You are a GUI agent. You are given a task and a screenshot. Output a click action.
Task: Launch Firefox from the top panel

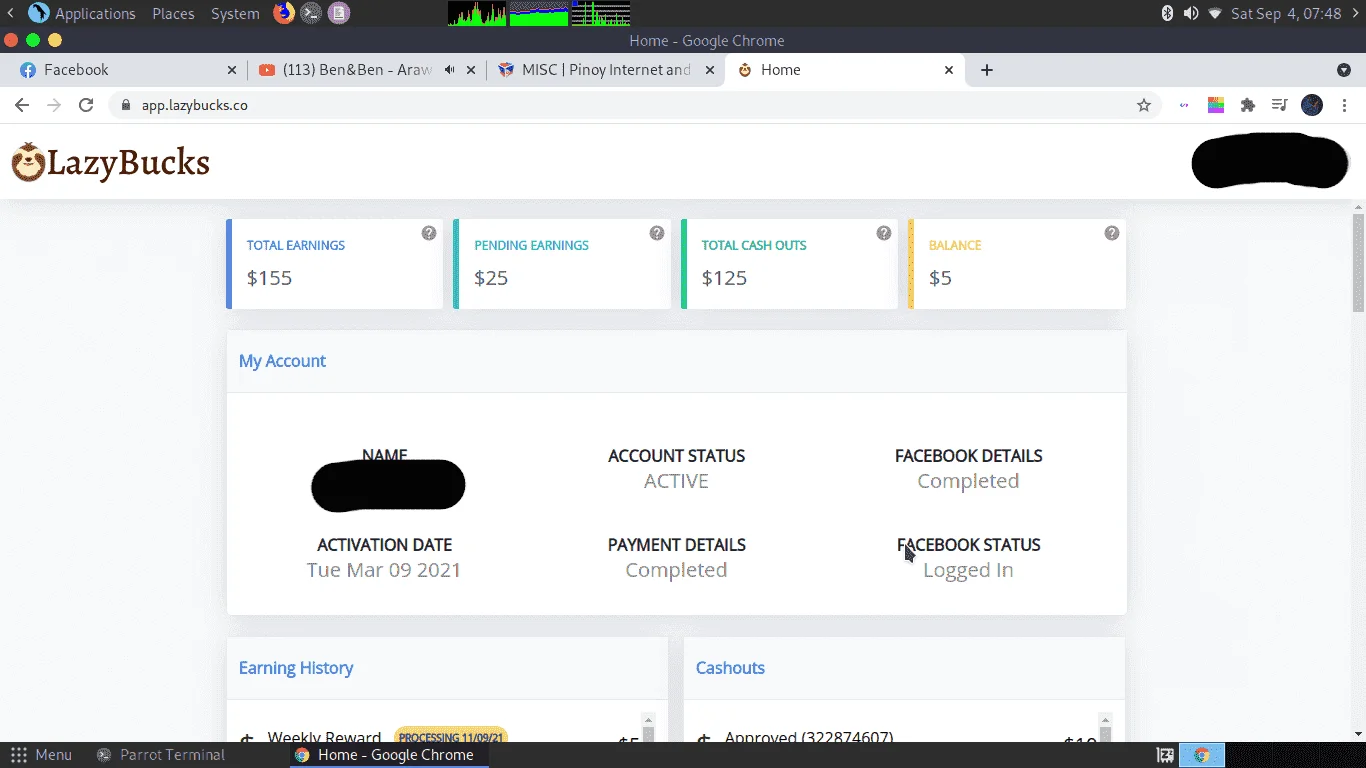[284, 13]
